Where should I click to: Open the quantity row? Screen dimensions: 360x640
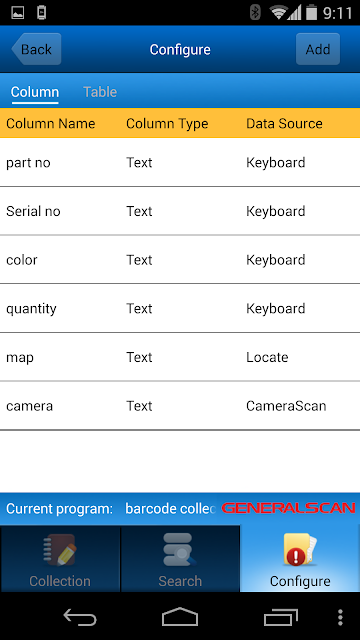(180, 308)
